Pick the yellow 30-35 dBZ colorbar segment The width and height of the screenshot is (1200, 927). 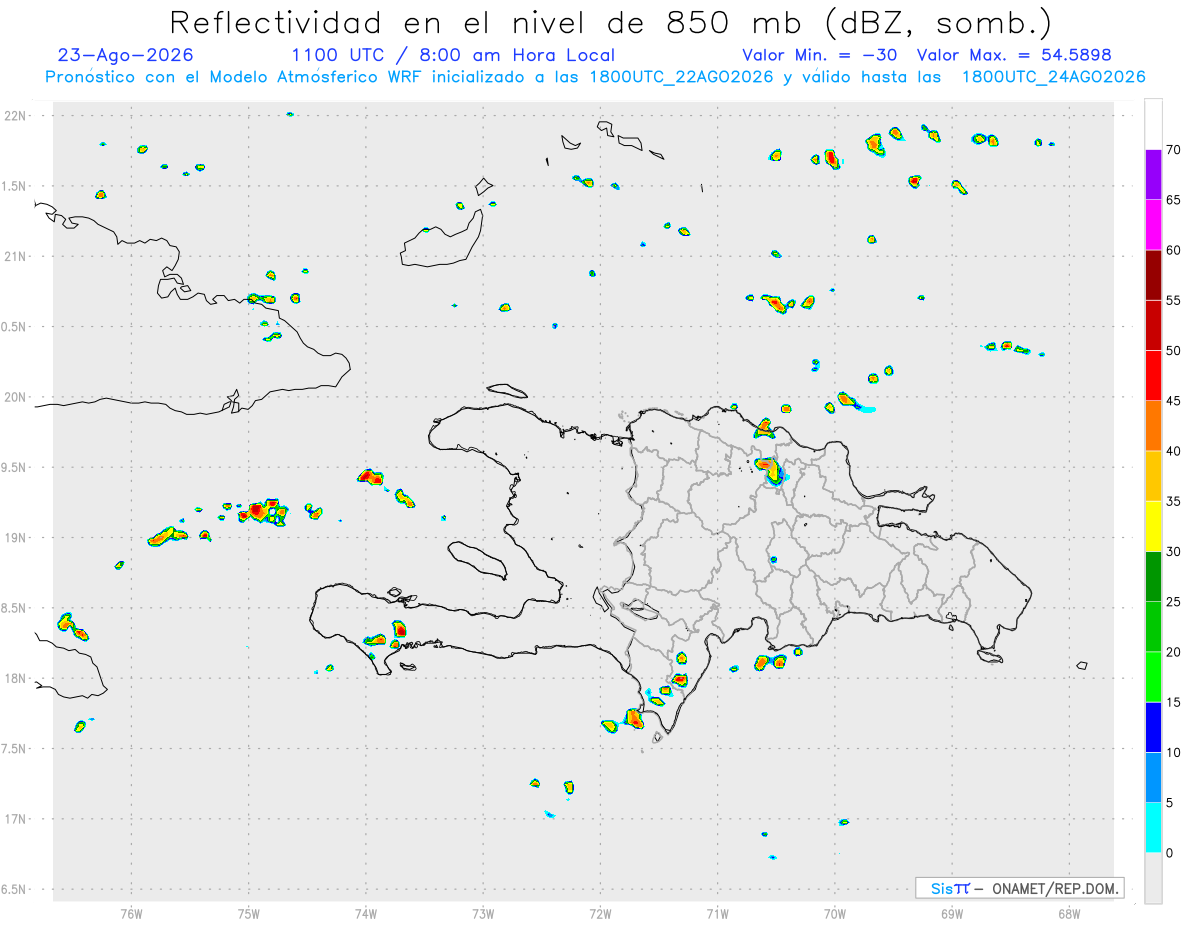coord(1153,526)
